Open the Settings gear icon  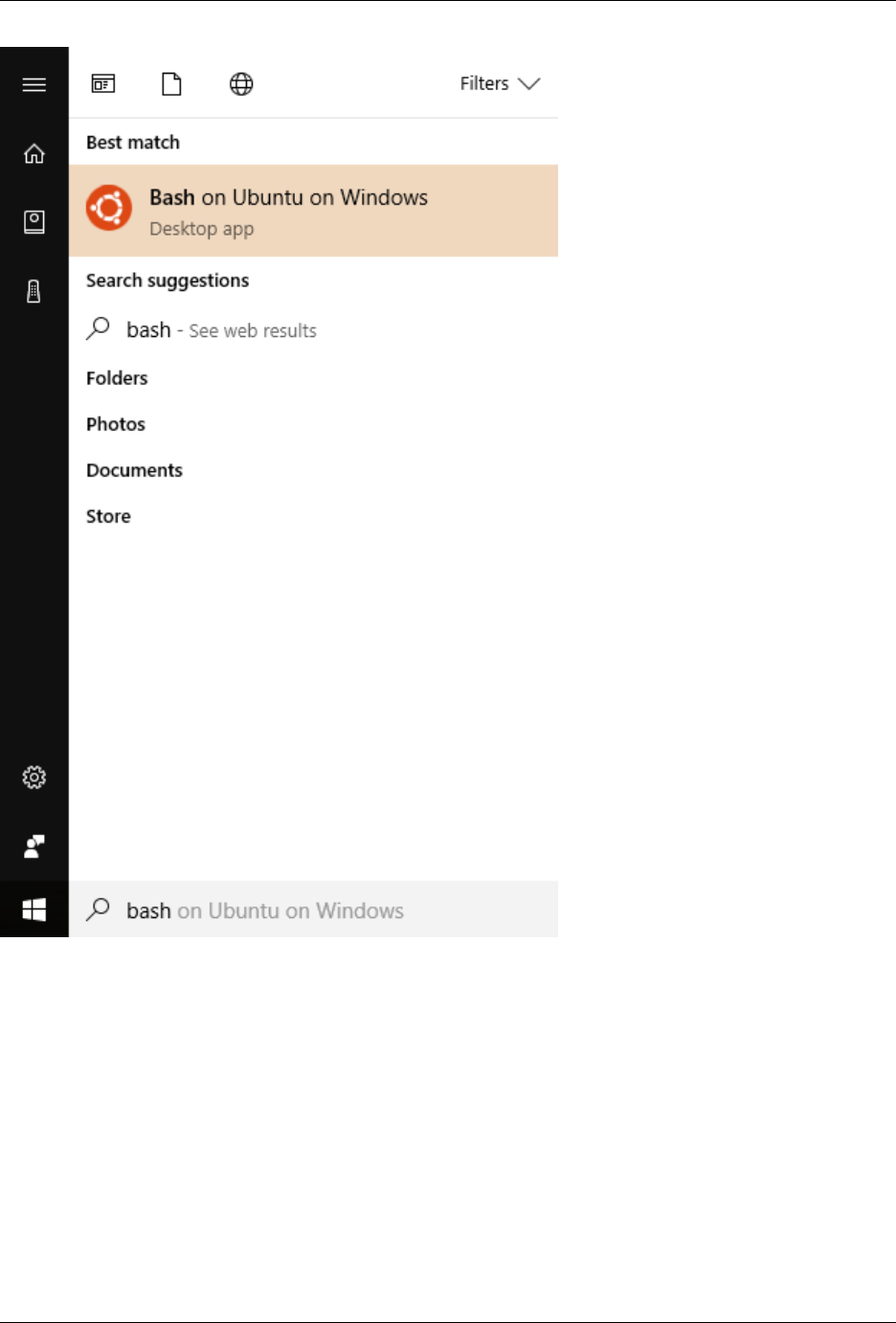click(x=34, y=777)
